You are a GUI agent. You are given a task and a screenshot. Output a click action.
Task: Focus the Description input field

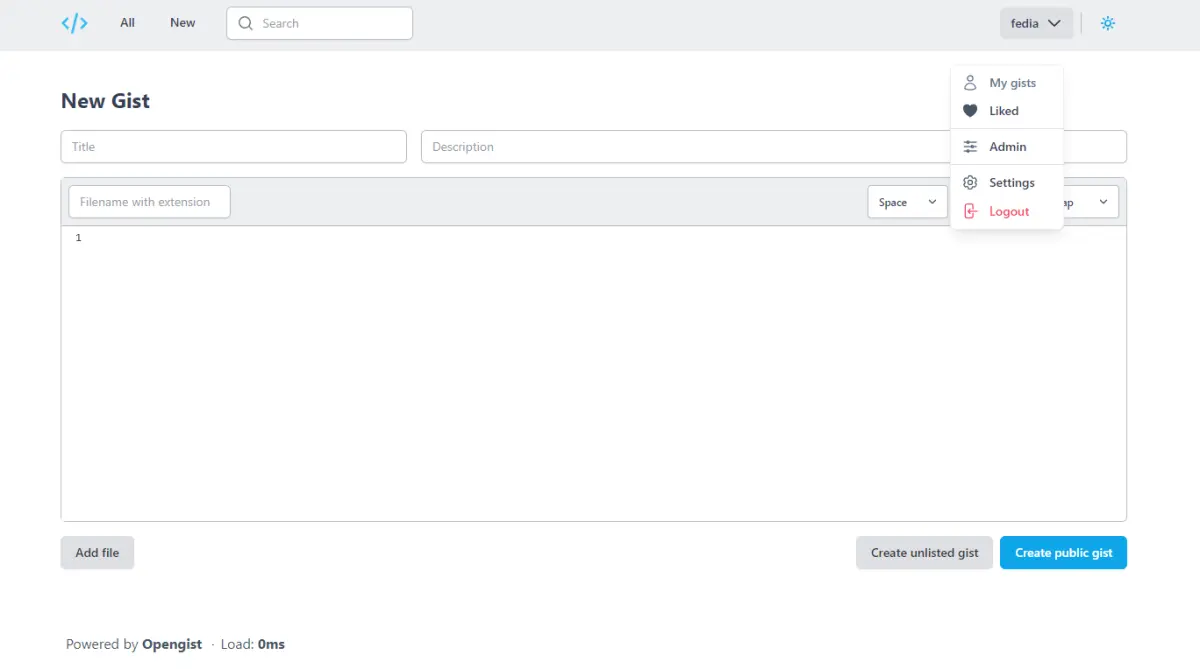point(774,147)
